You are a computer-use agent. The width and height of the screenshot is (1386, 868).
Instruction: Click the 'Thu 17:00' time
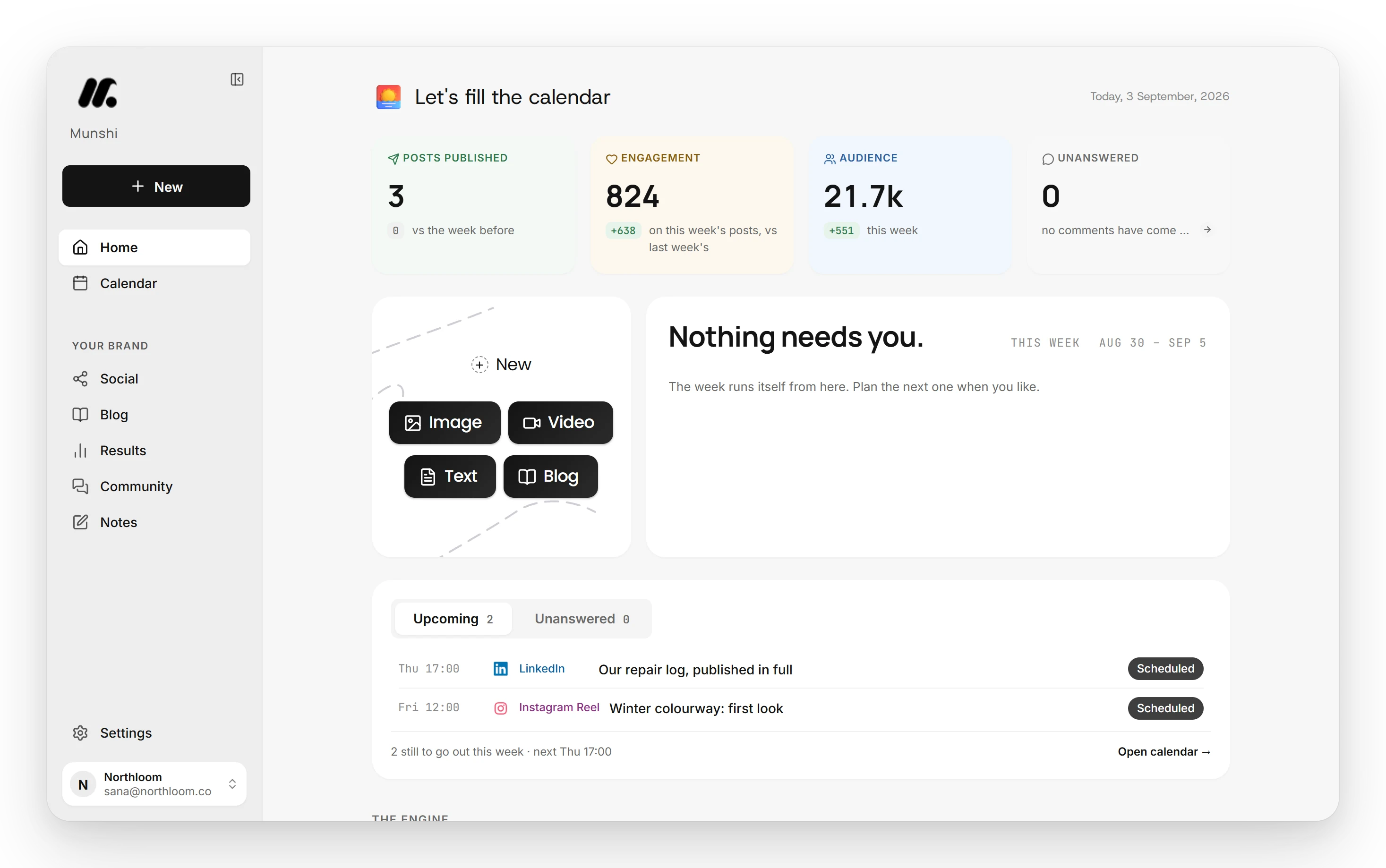point(429,669)
